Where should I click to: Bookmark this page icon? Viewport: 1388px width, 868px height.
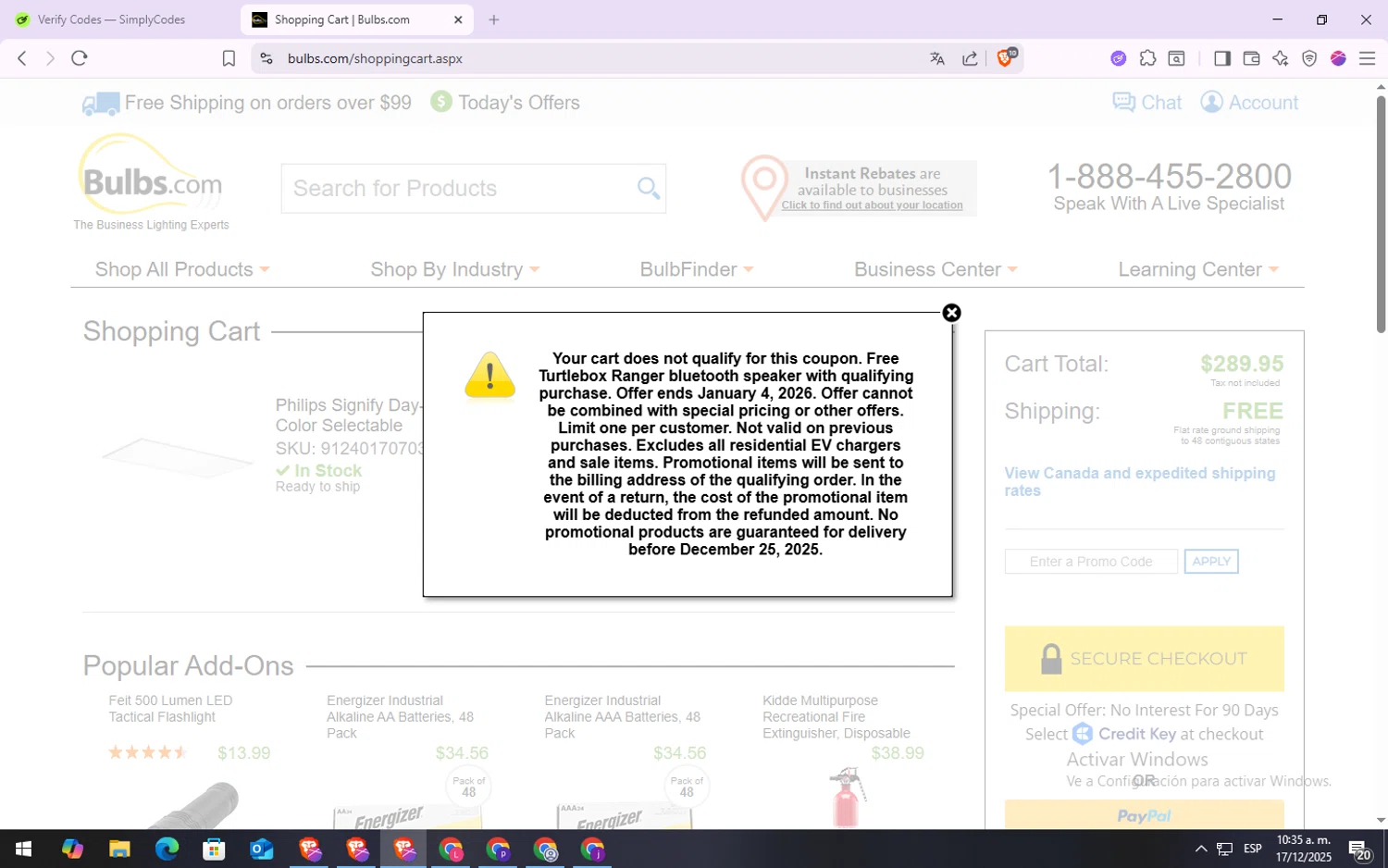(x=229, y=58)
